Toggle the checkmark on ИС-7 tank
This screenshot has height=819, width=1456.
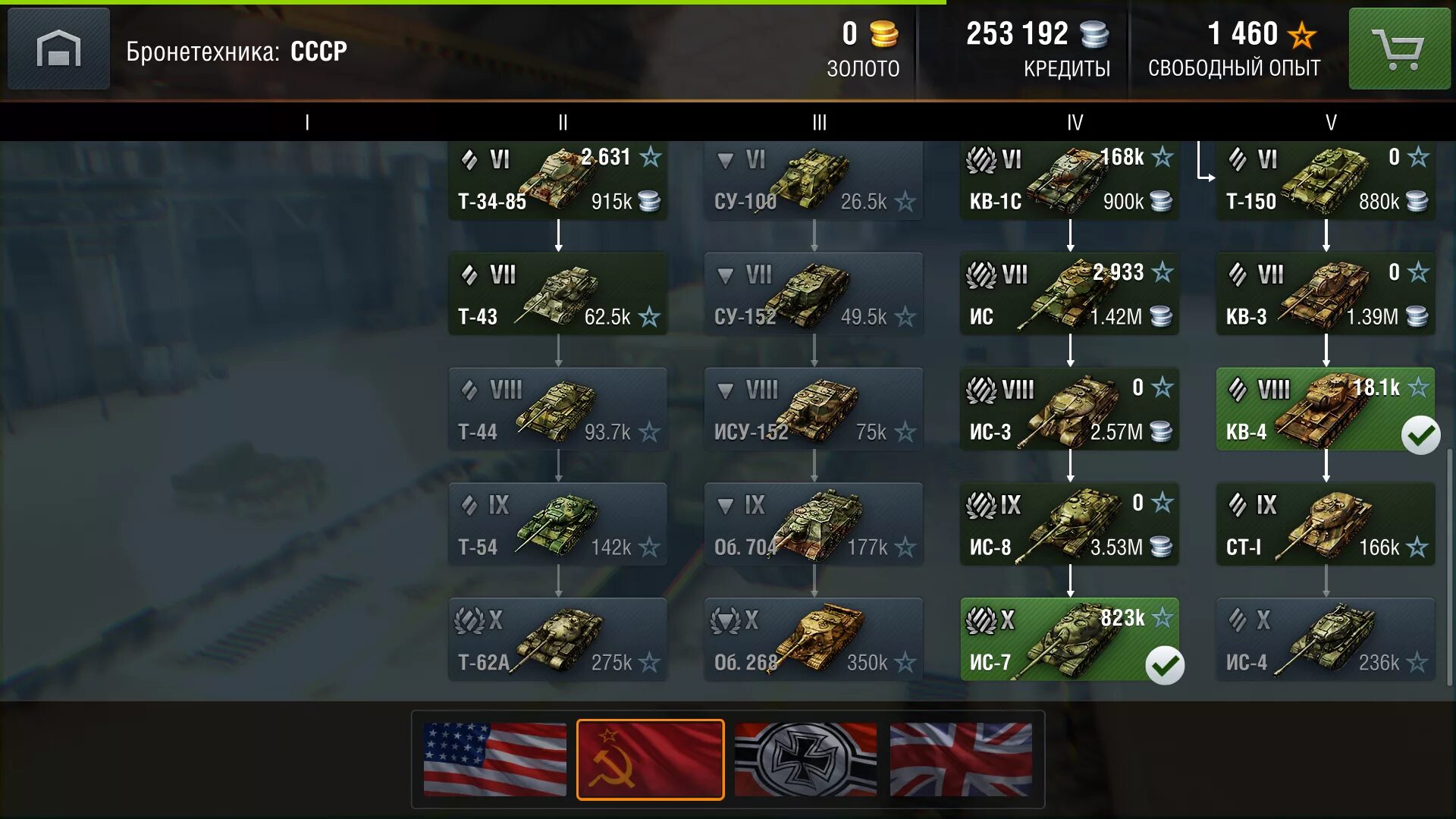(x=1165, y=666)
